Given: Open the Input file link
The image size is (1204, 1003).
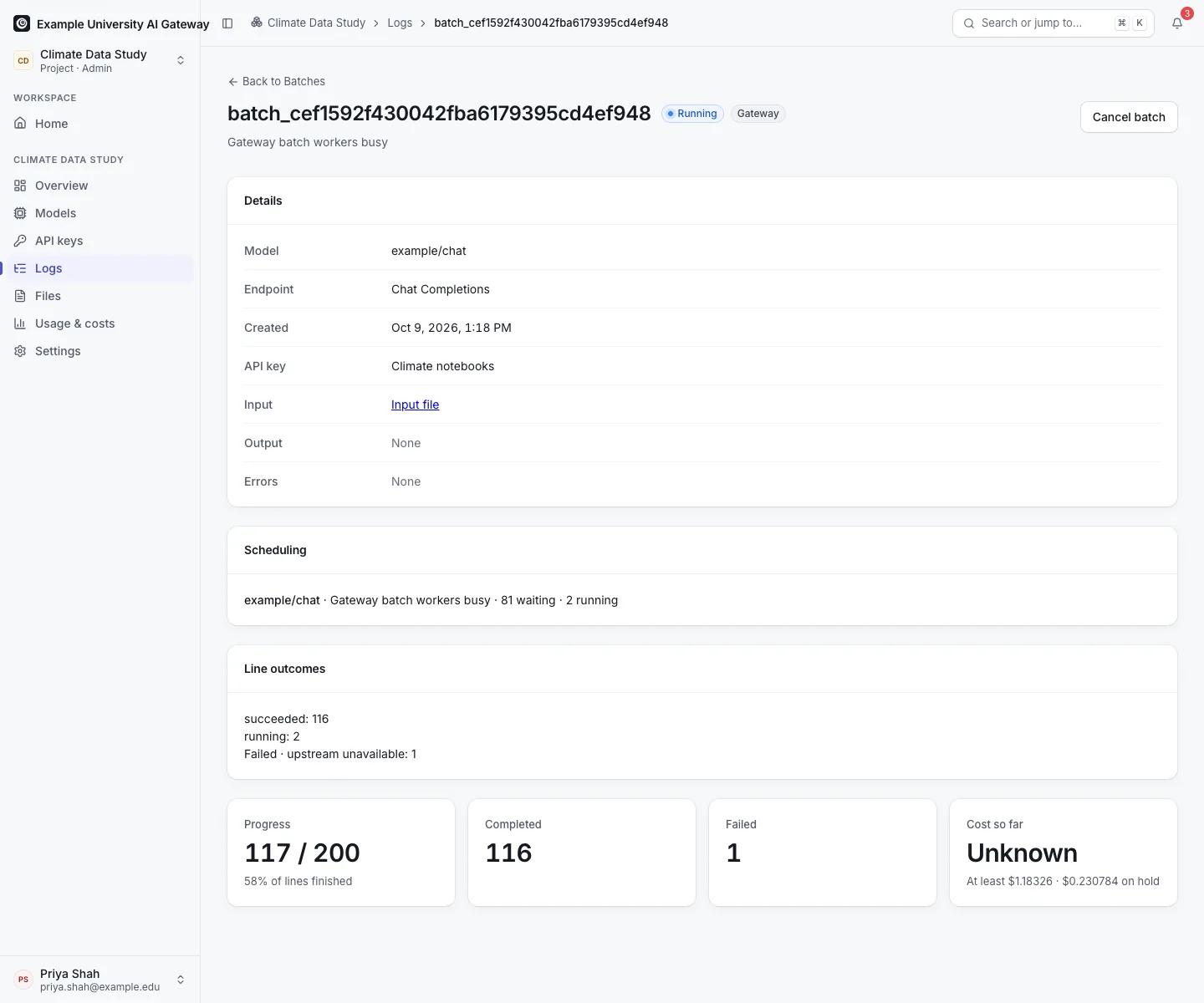Looking at the screenshot, I should pyautogui.click(x=415, y=405).
